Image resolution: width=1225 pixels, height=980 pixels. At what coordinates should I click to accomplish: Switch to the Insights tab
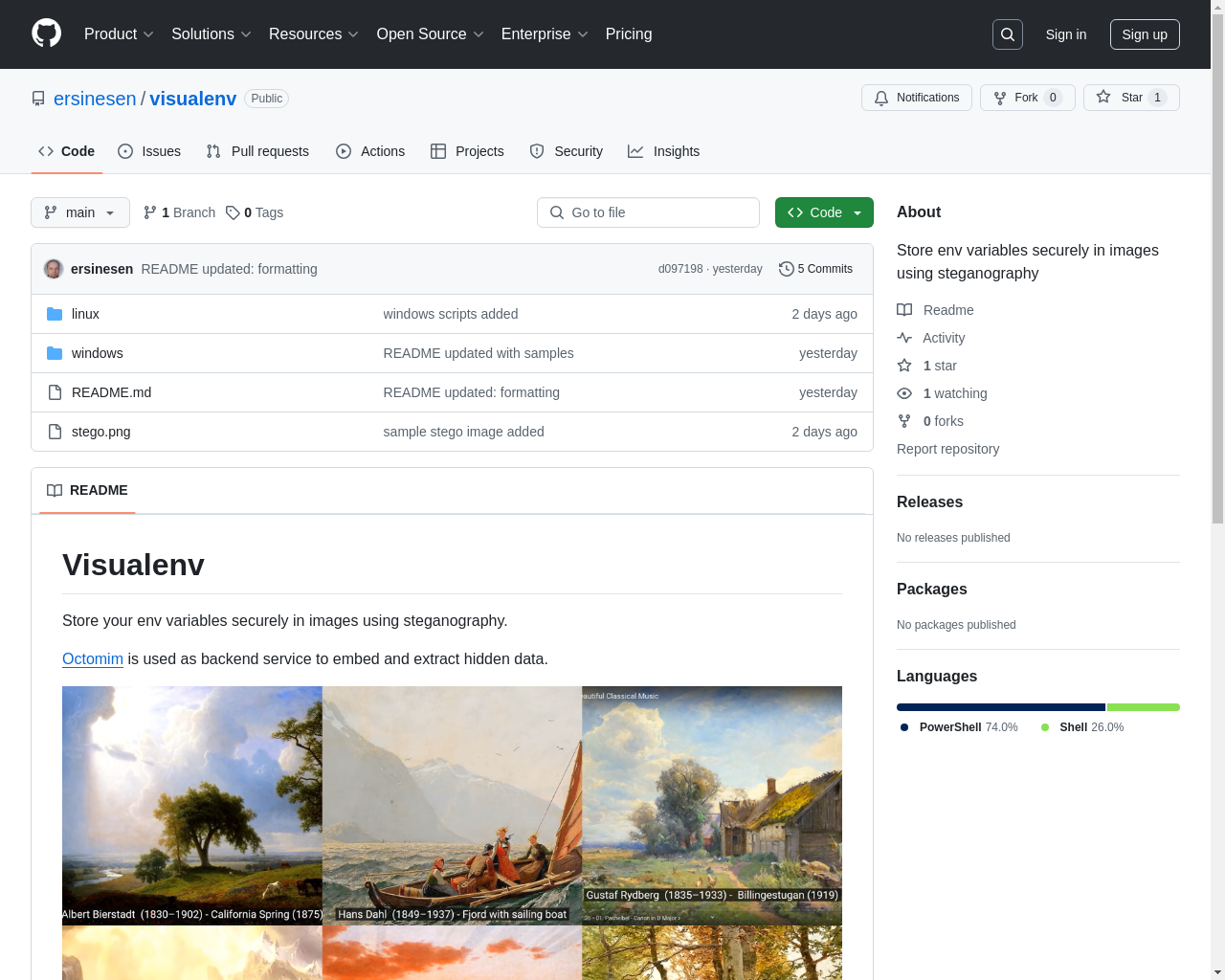click(663, 151)
